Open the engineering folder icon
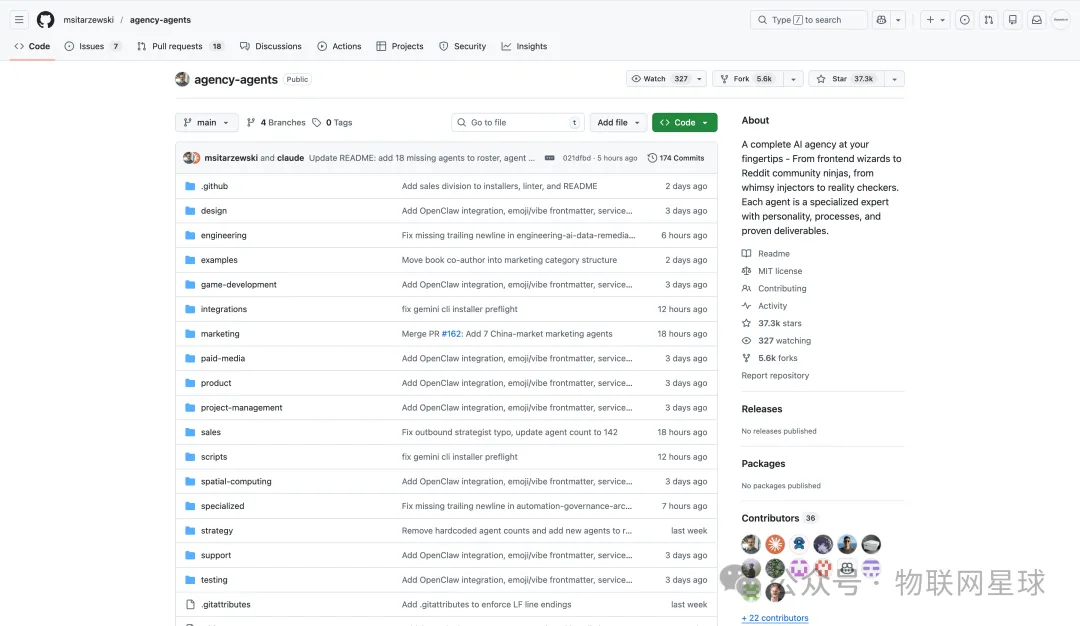The image size is (1080, 626). click(190, 236)
